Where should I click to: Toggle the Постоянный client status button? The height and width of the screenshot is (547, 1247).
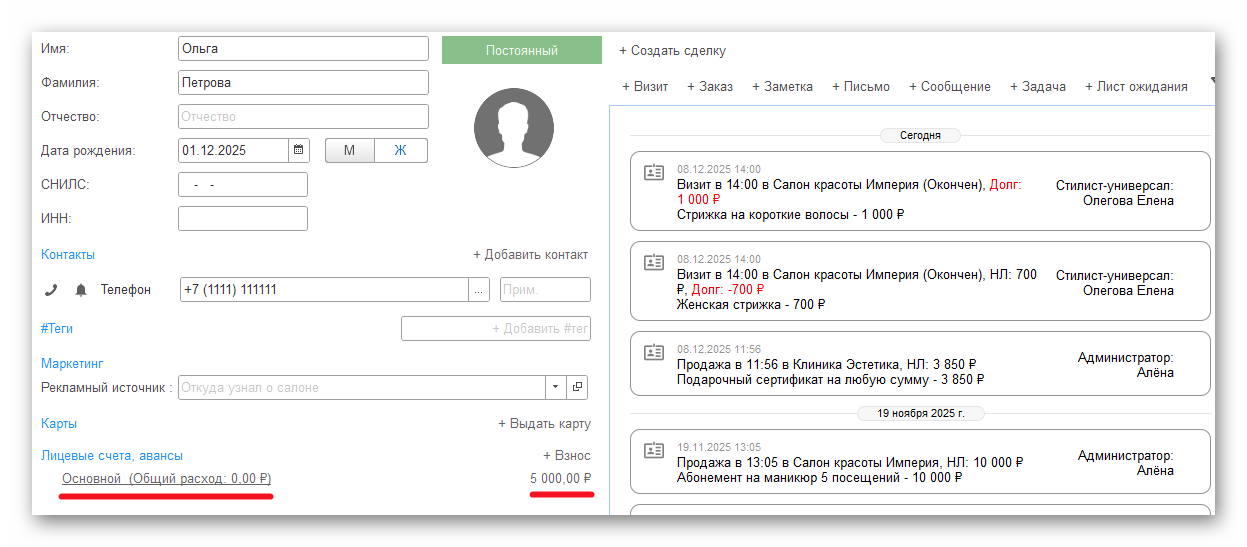click(521, 50)
